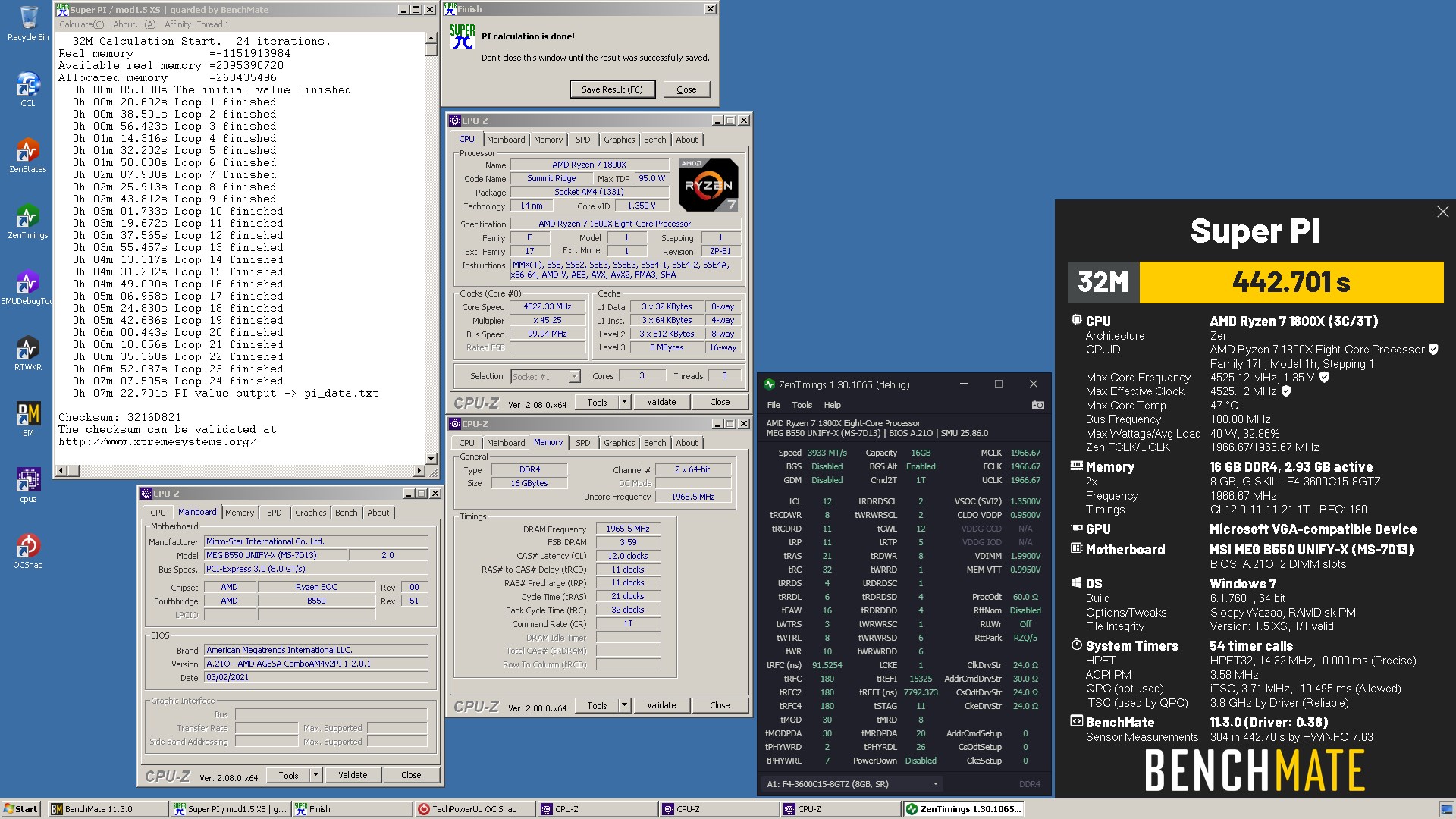Click VDIMM 1.9900V value in ZenTimings
This screenshot has width=1456, height=819.
1025,556
